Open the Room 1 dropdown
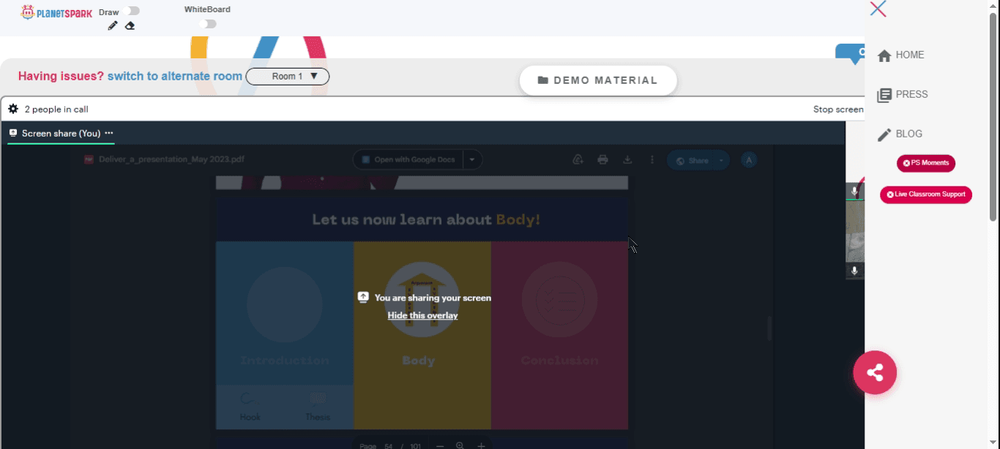1000x449 pixels. [x=288, y=77]
